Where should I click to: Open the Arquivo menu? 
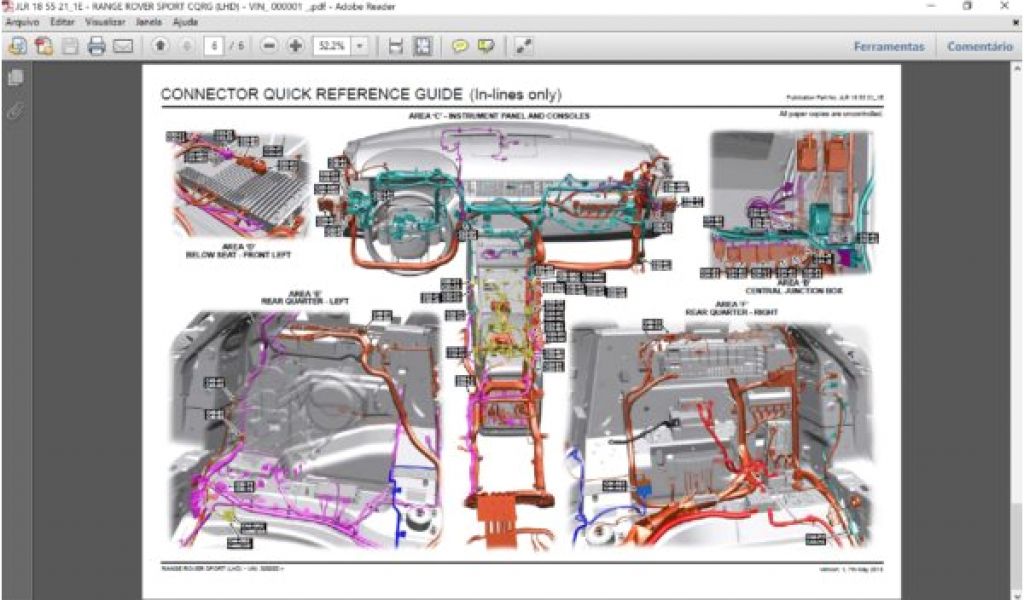[x=22, y=21]
